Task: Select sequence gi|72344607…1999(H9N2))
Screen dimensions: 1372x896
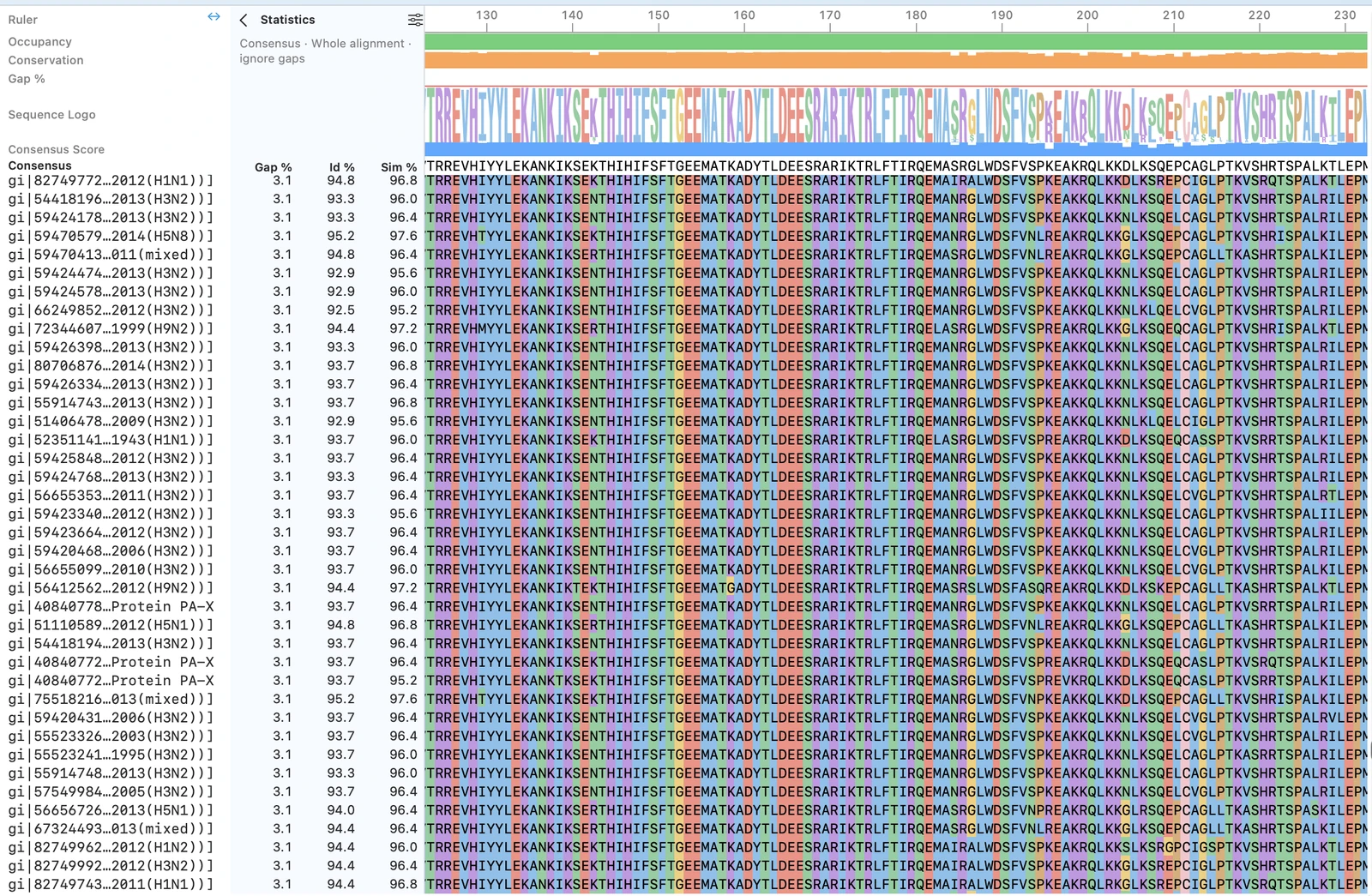Action: 111,329
